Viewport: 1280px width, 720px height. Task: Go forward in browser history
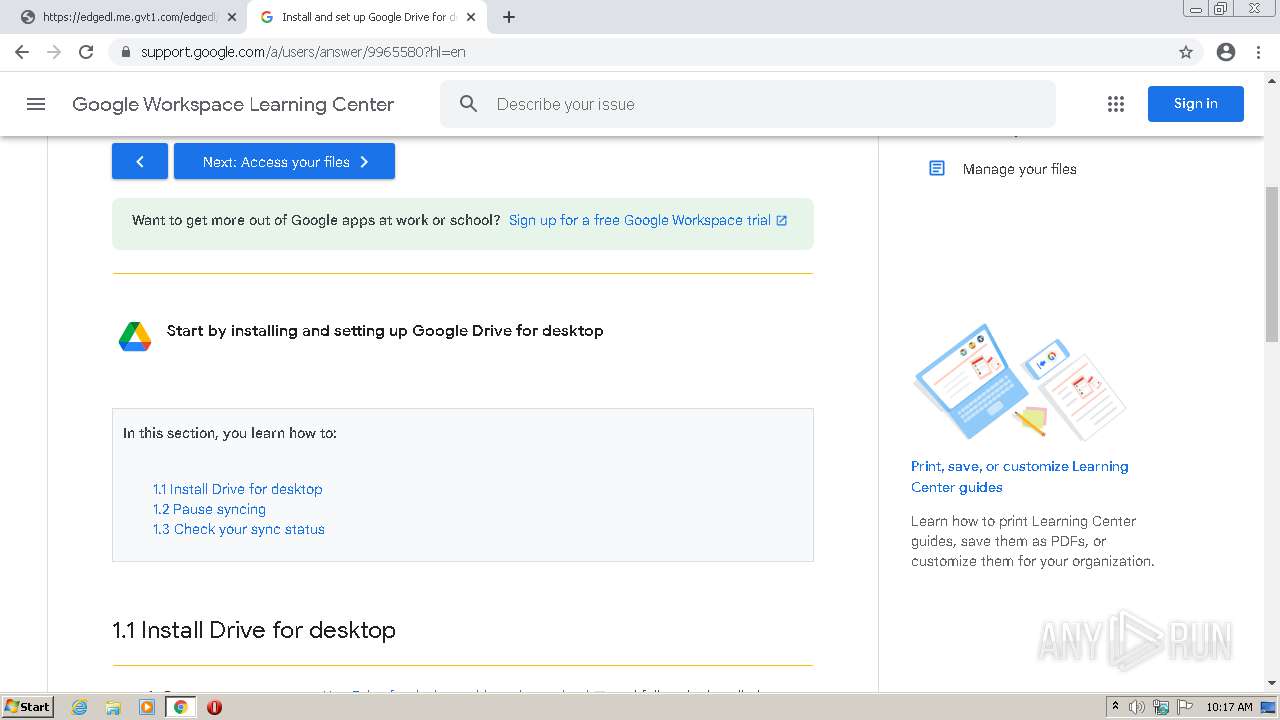tap(54, 52)
